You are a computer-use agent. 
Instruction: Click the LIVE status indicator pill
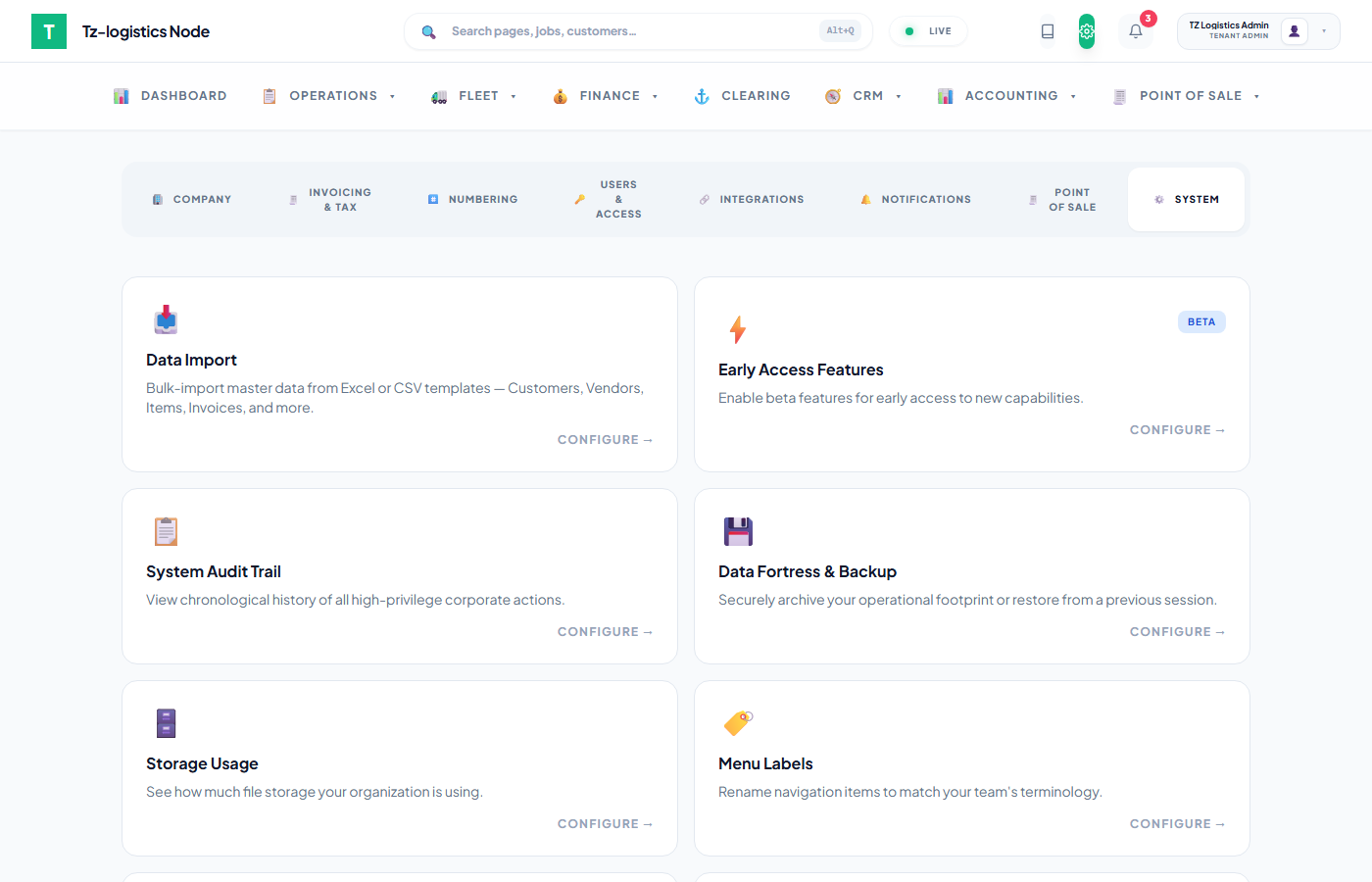pos(928,31)
